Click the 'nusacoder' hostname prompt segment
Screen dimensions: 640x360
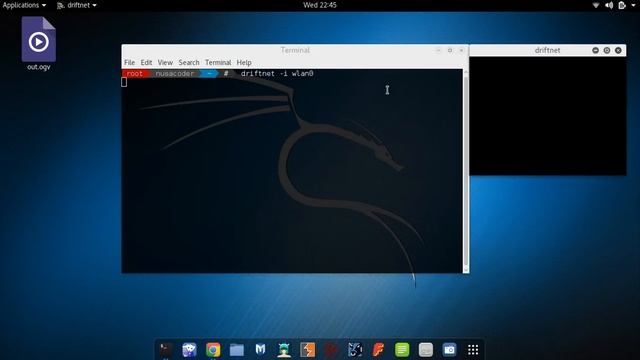click(x=175, y=73)
